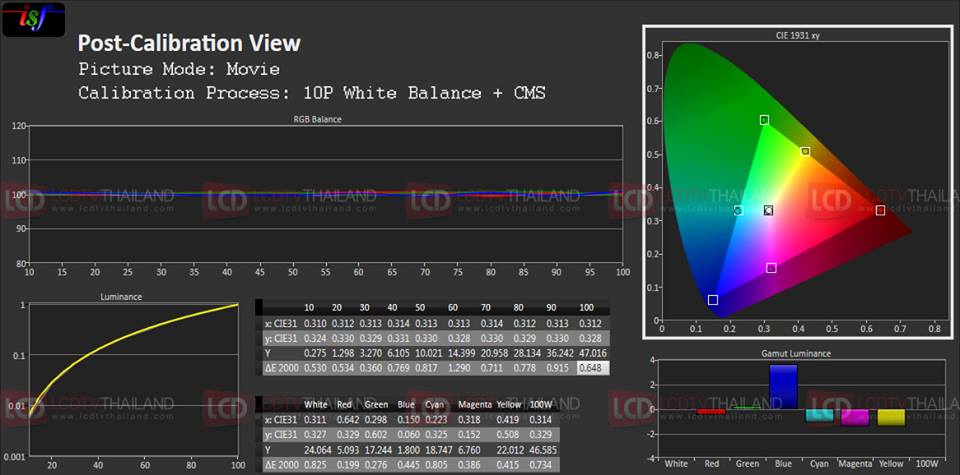
Task: Click the ISF logo in top-left corner
Action: pyautogui.click(x=35, y=17)
